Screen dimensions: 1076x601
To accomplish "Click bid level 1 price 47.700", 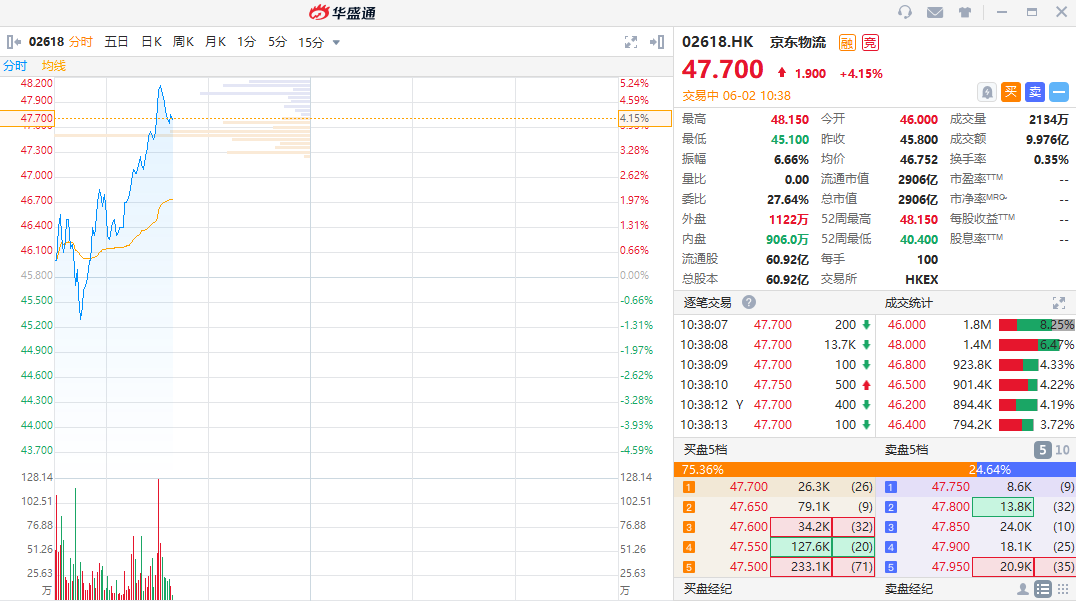I will (x=749, y=487).
